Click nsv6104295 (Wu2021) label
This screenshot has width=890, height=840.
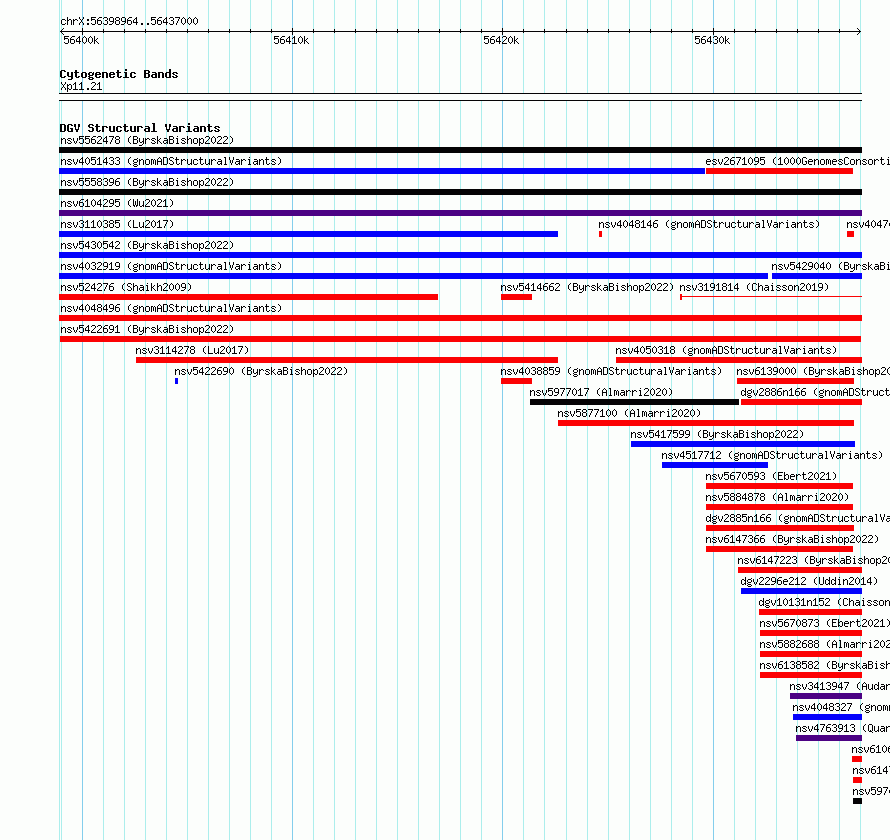117,203
